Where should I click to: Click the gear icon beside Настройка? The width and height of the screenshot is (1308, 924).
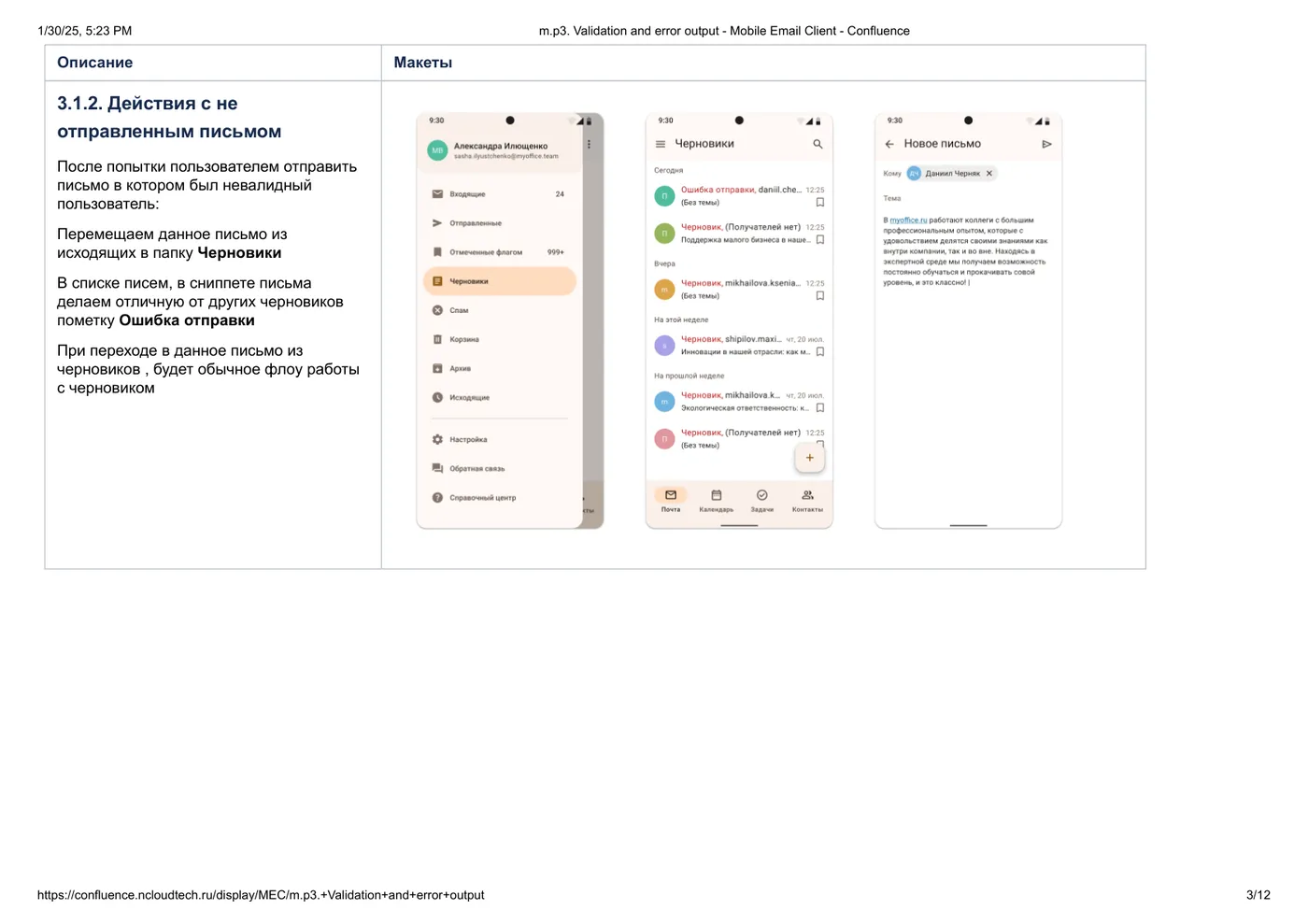437,439
